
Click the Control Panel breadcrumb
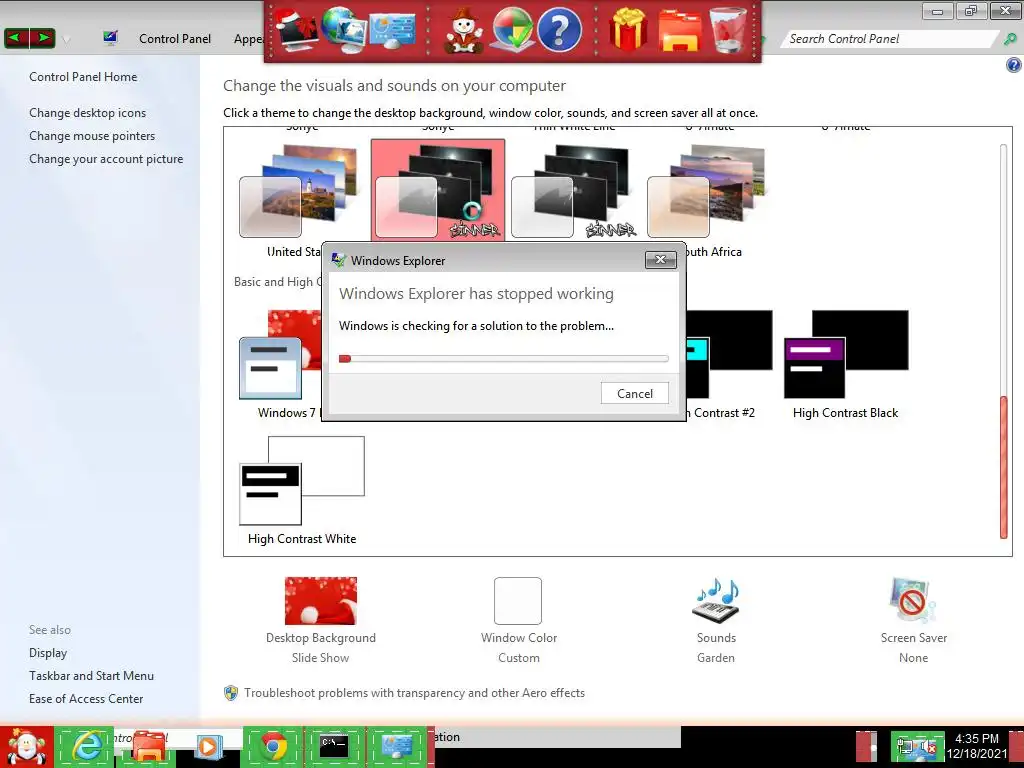click(x=175, y=39)
